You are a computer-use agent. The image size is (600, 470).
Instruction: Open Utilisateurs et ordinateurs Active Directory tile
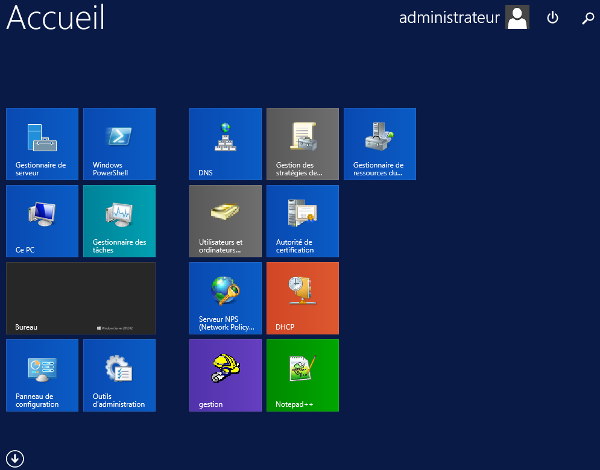point(225,221)
